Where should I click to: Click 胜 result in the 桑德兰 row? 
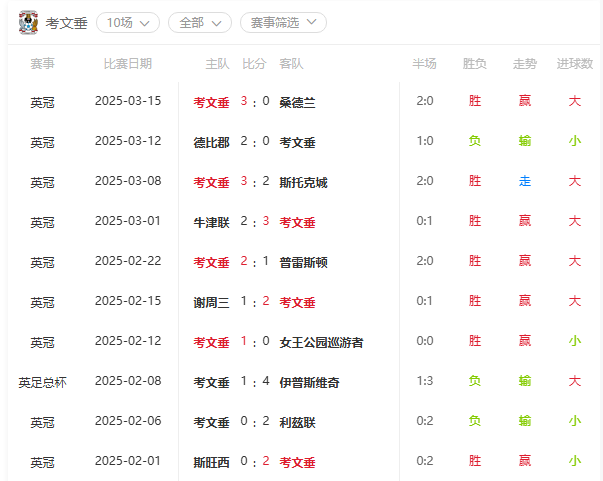pyautogui.click(x=475, y=101)
